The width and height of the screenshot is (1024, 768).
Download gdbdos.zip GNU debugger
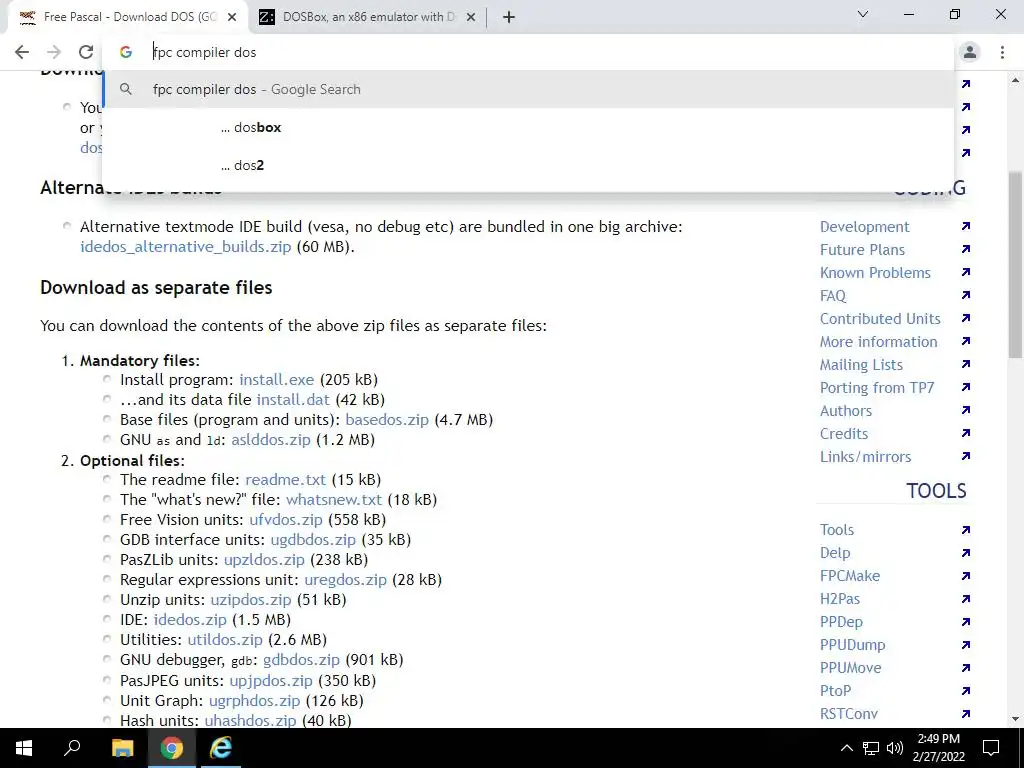point(301,660)
